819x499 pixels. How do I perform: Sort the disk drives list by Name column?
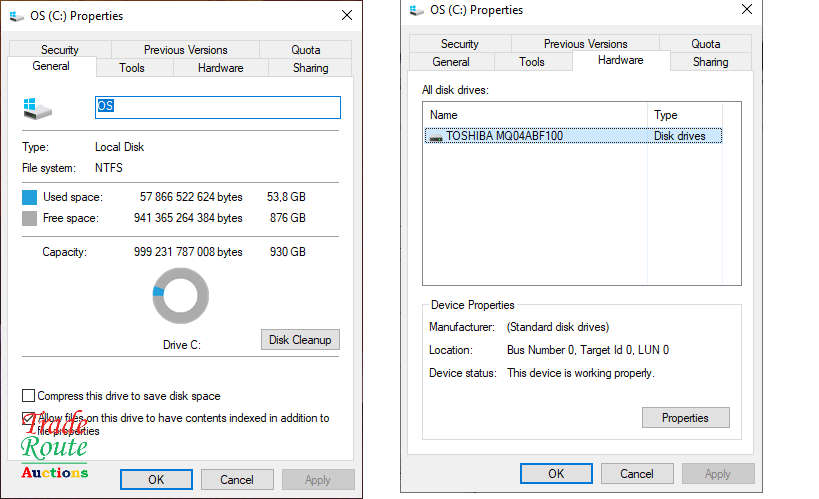pyautogui.click(x=535, y=115)
